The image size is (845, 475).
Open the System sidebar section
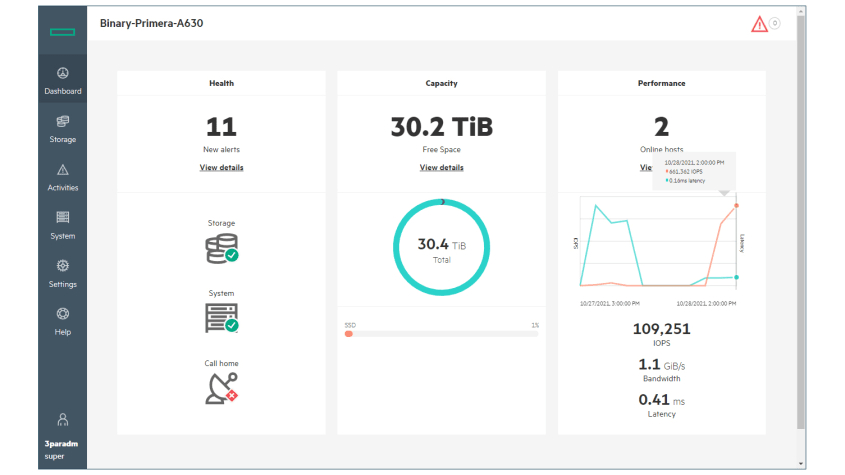[x=63, y=225]
